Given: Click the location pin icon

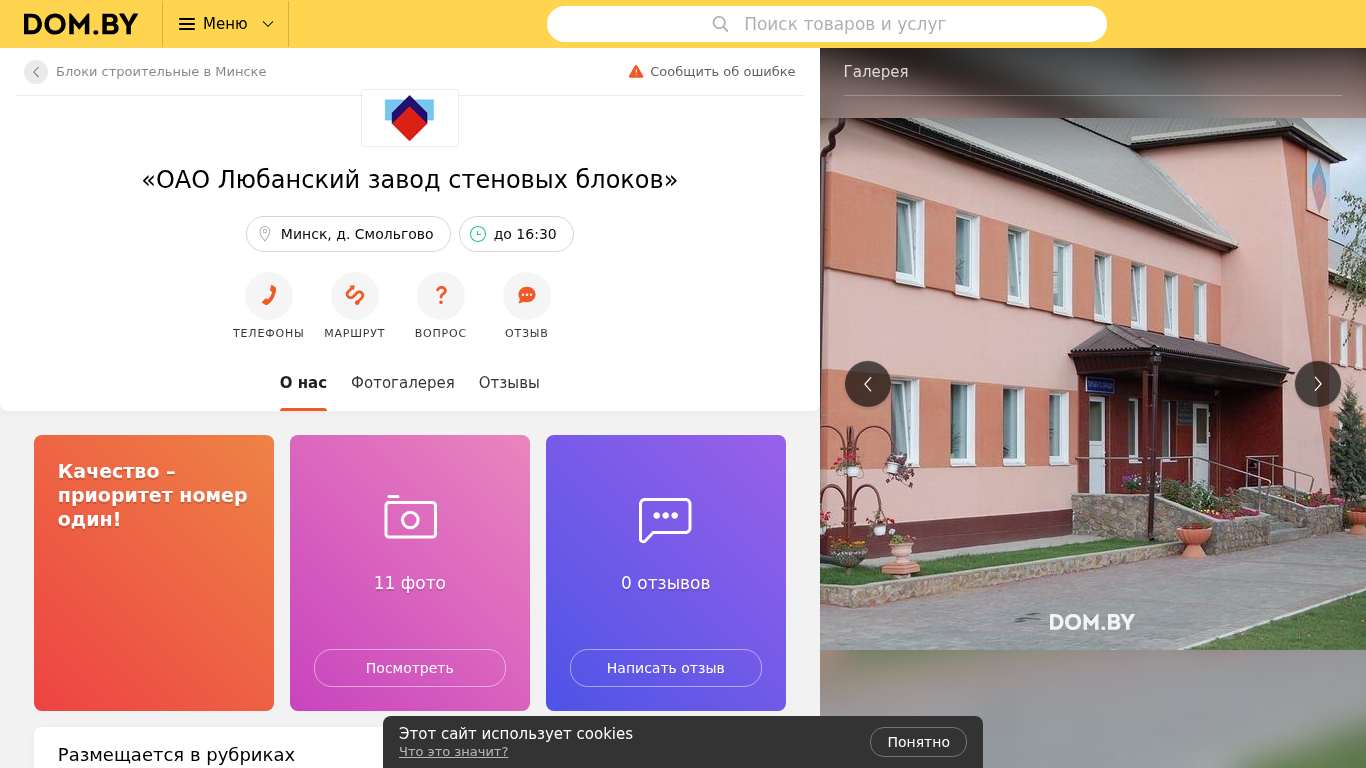Looking at the screenshot, I should point(265,234).
